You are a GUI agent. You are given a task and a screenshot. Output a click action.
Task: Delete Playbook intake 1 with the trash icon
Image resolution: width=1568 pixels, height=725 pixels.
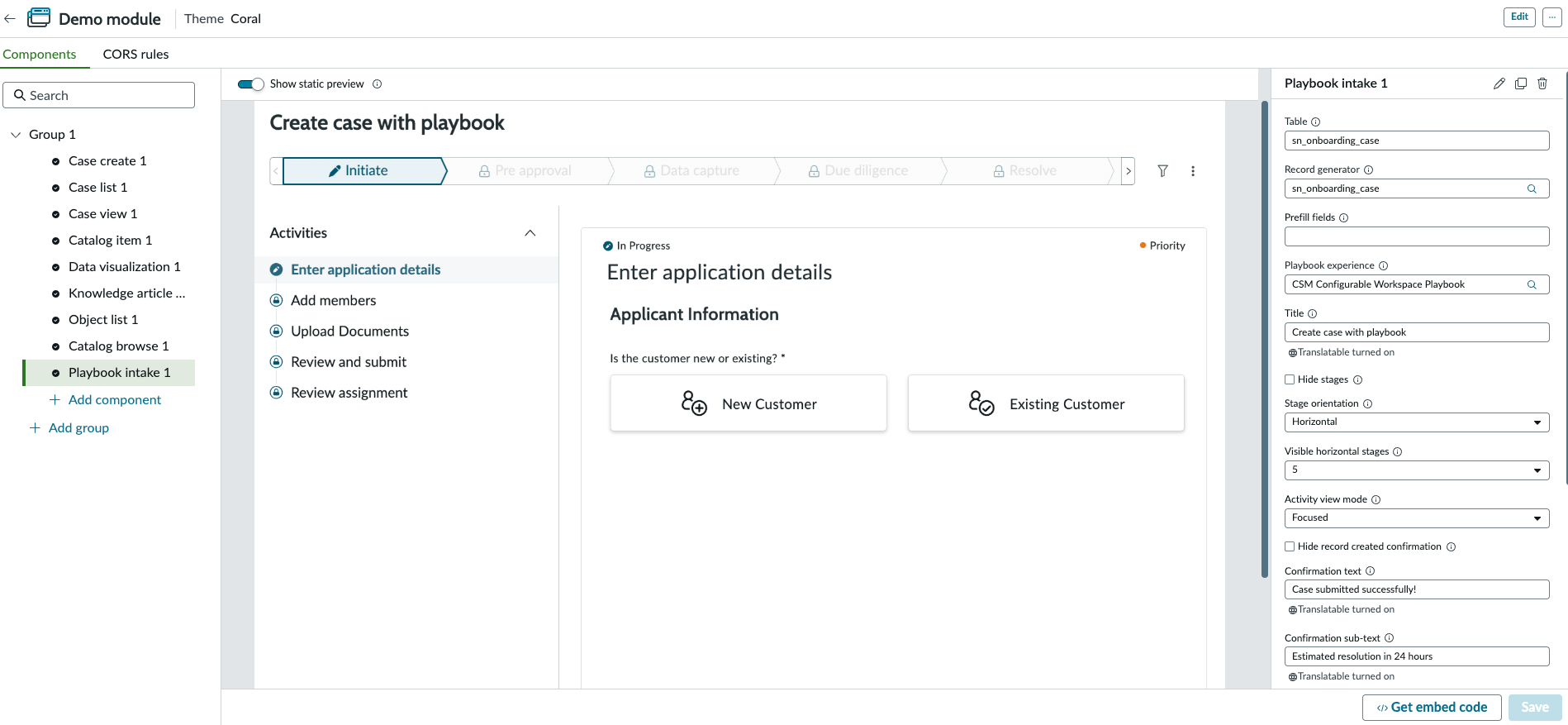tap(1542, 83)
